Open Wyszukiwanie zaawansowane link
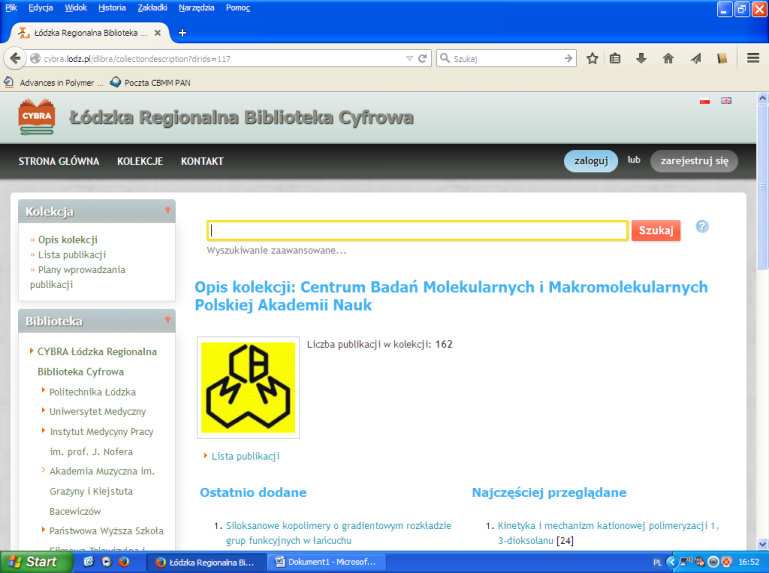The image size is (769, 573). [276, 250]
